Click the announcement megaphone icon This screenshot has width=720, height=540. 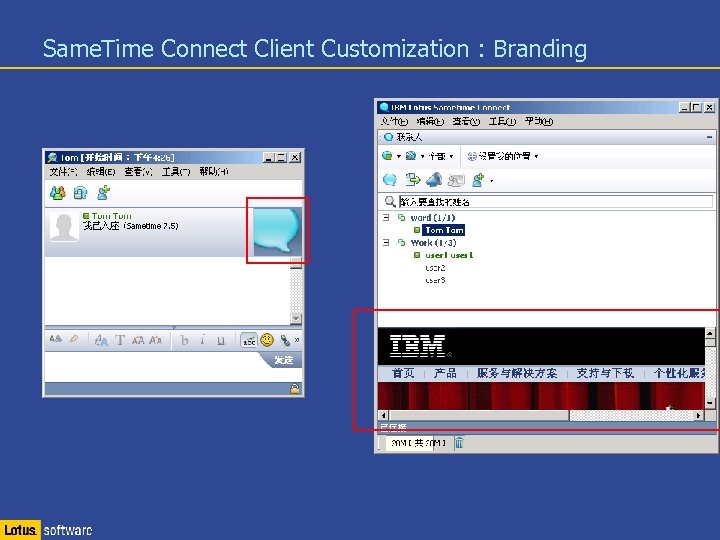coord(434,180)
